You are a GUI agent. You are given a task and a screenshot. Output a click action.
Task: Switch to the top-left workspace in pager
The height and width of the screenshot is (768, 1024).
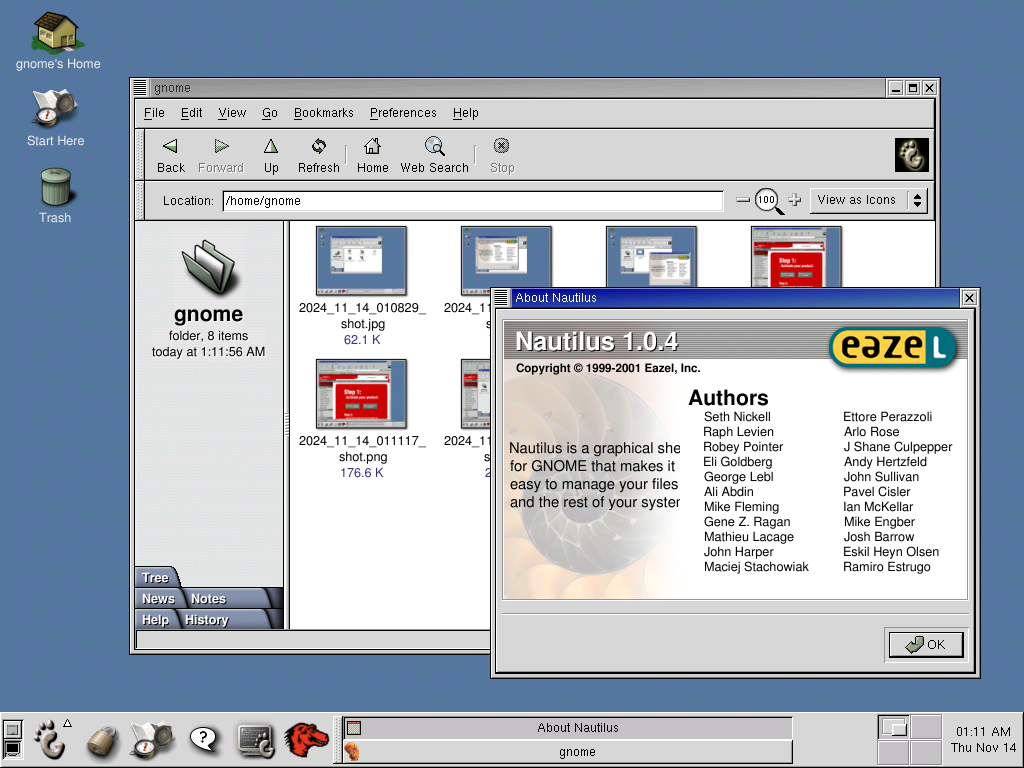[893, 727]
